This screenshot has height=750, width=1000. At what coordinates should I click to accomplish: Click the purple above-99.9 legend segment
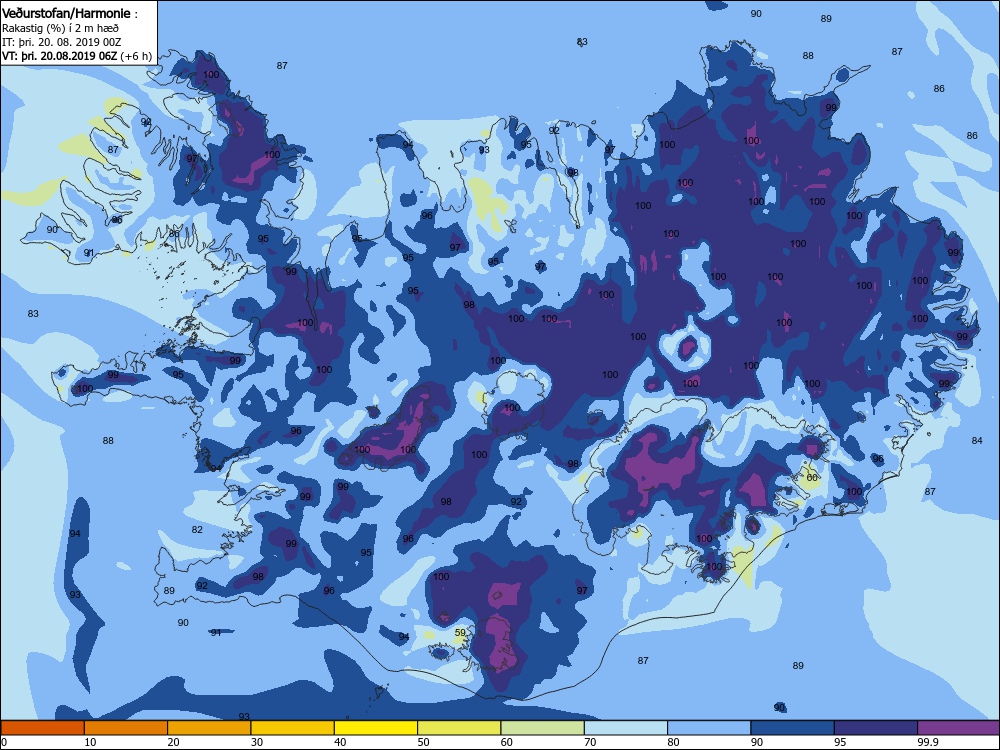pos(959,728)
